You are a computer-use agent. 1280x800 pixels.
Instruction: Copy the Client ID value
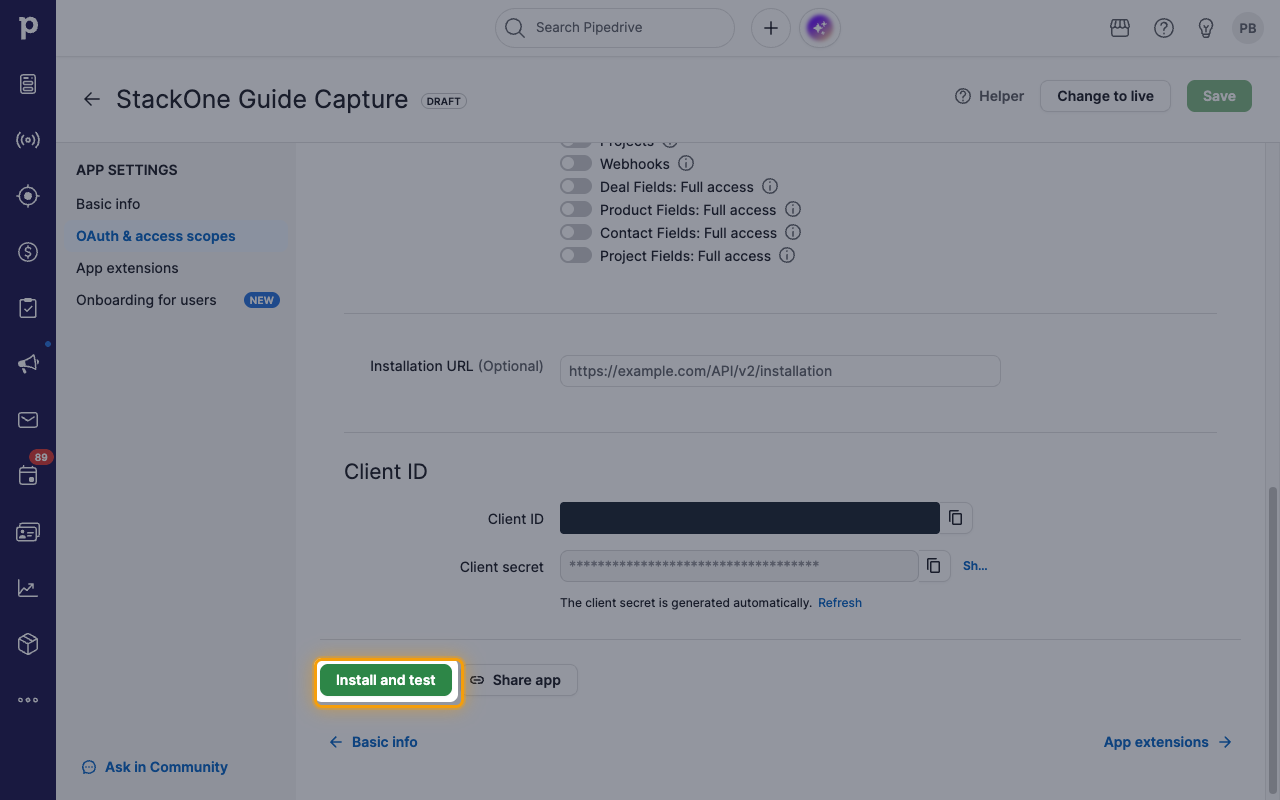(956, 518)
